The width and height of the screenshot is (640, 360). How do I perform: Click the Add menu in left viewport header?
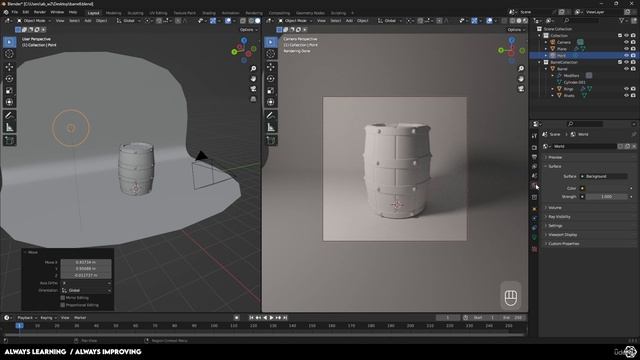point(88,20)
